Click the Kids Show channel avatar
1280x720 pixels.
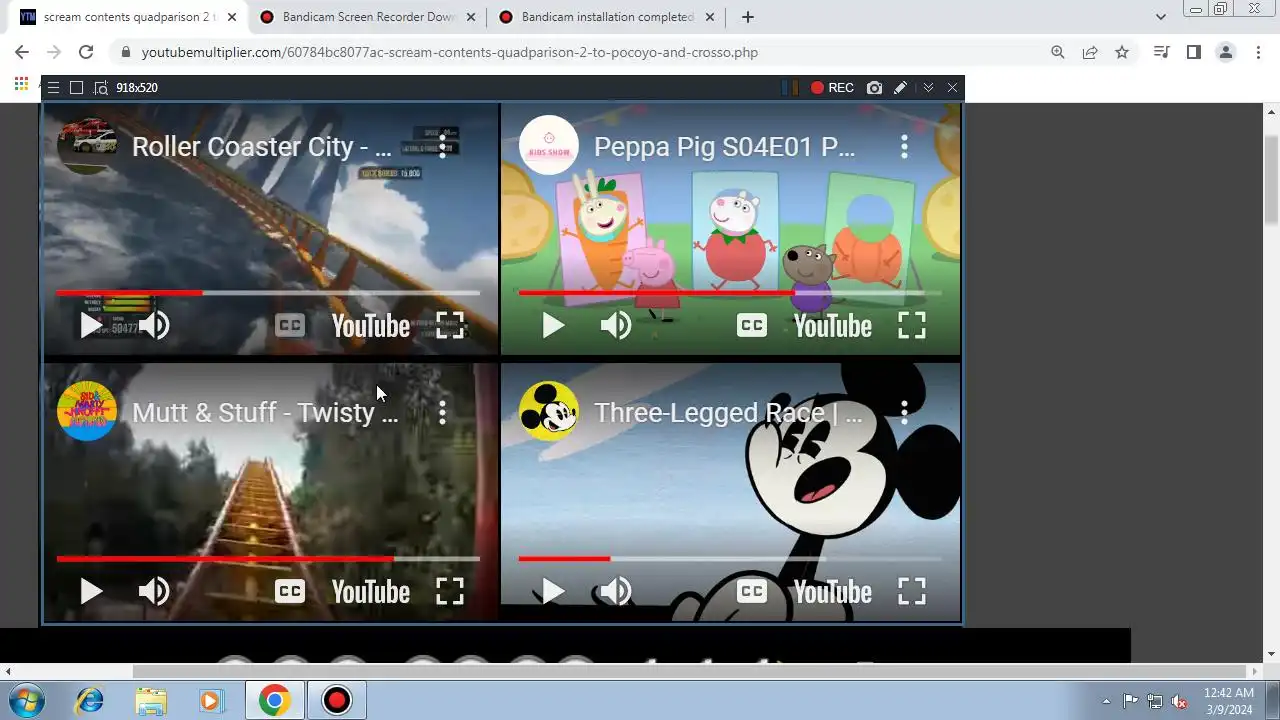pos(549,146)
